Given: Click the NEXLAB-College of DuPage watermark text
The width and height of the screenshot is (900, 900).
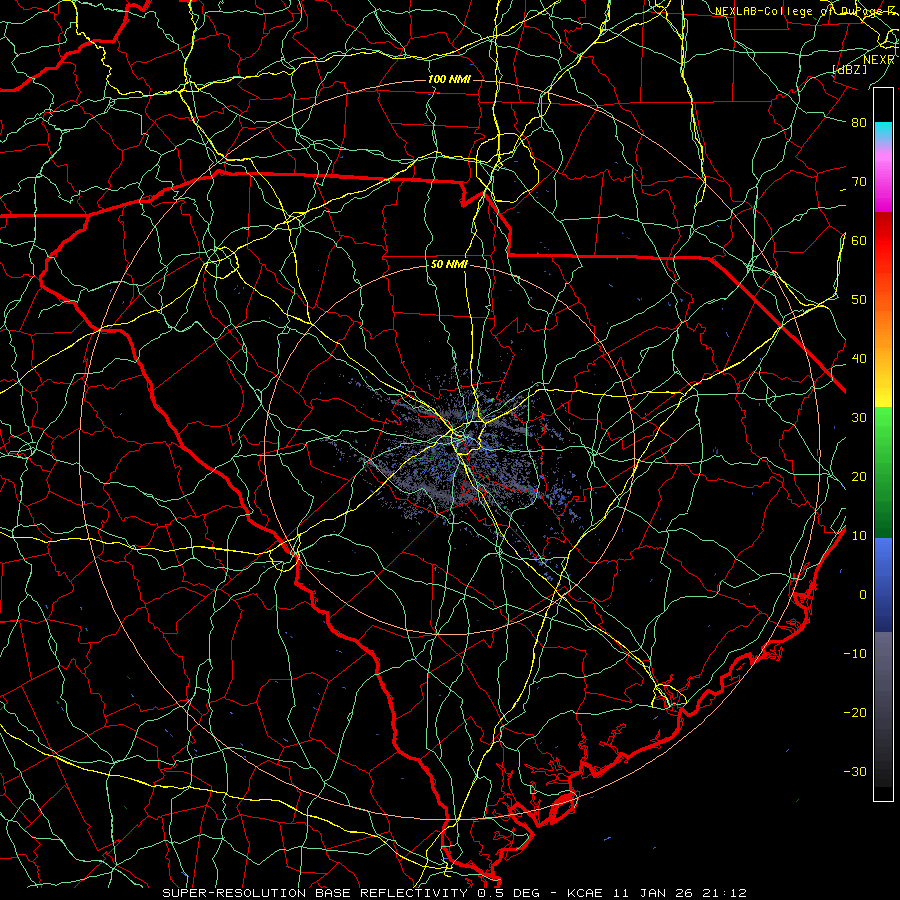Looking at the screenshot, I should coord(804,11).
